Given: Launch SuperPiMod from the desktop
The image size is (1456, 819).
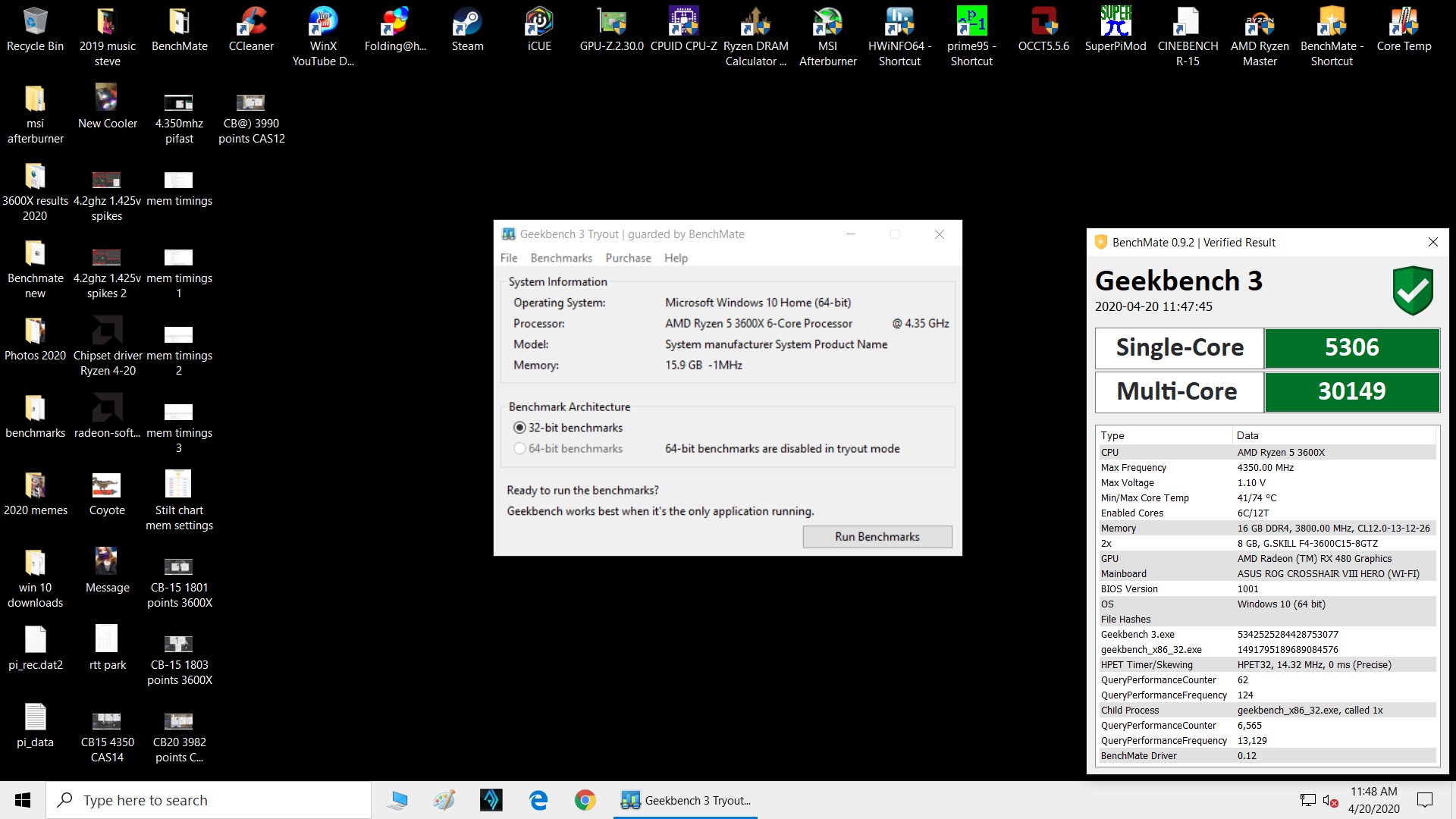Looking at the screenshot, I should tap(1116, 29).
